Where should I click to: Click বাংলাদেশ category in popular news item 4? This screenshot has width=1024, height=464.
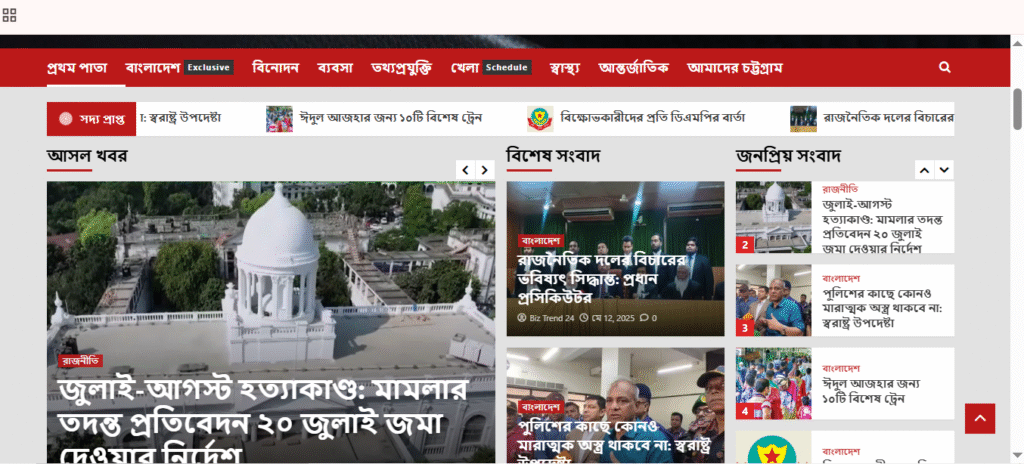tap(841, 368)
